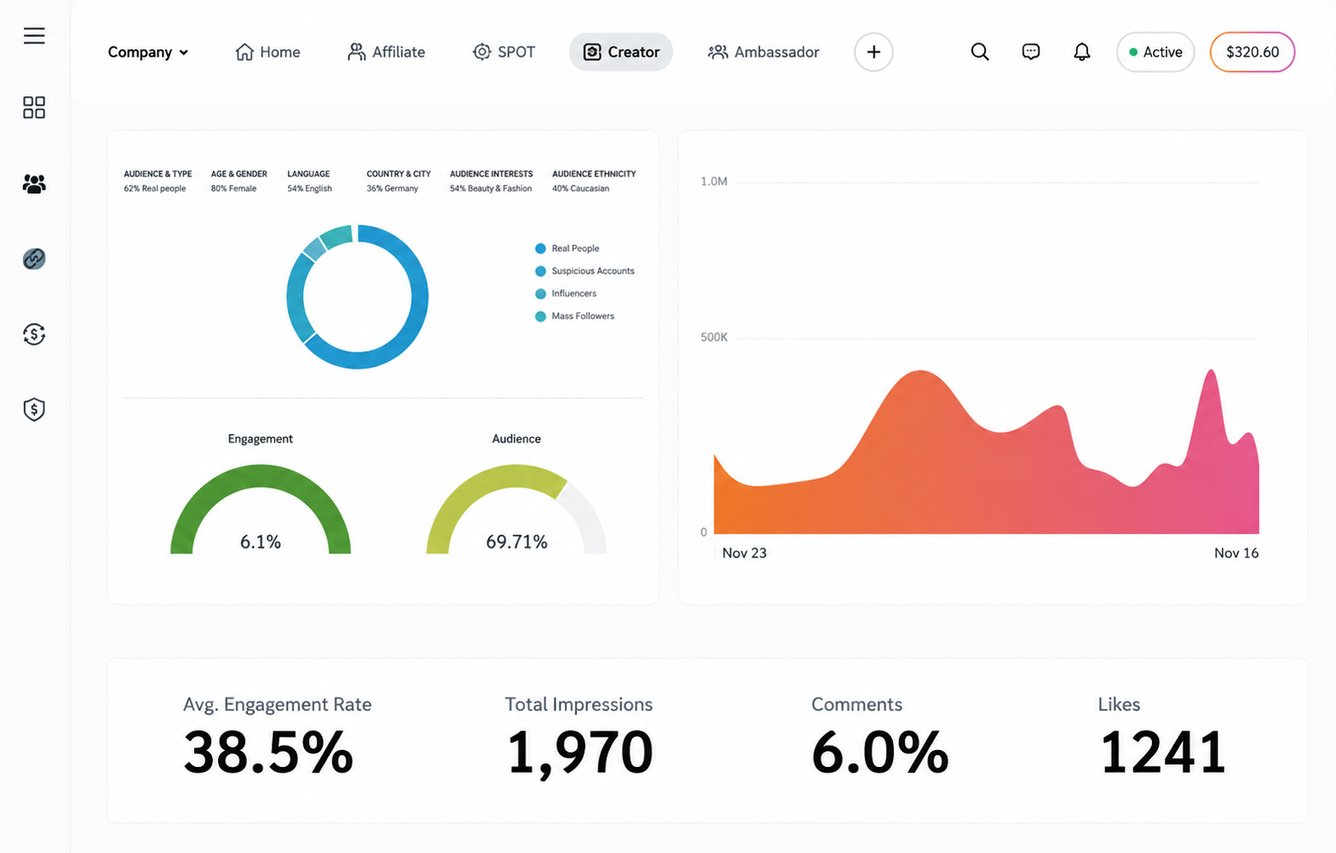Viewport: 1336px width, 853px height.
Task: Open the chat messages icon
Action: (1031, 52)
